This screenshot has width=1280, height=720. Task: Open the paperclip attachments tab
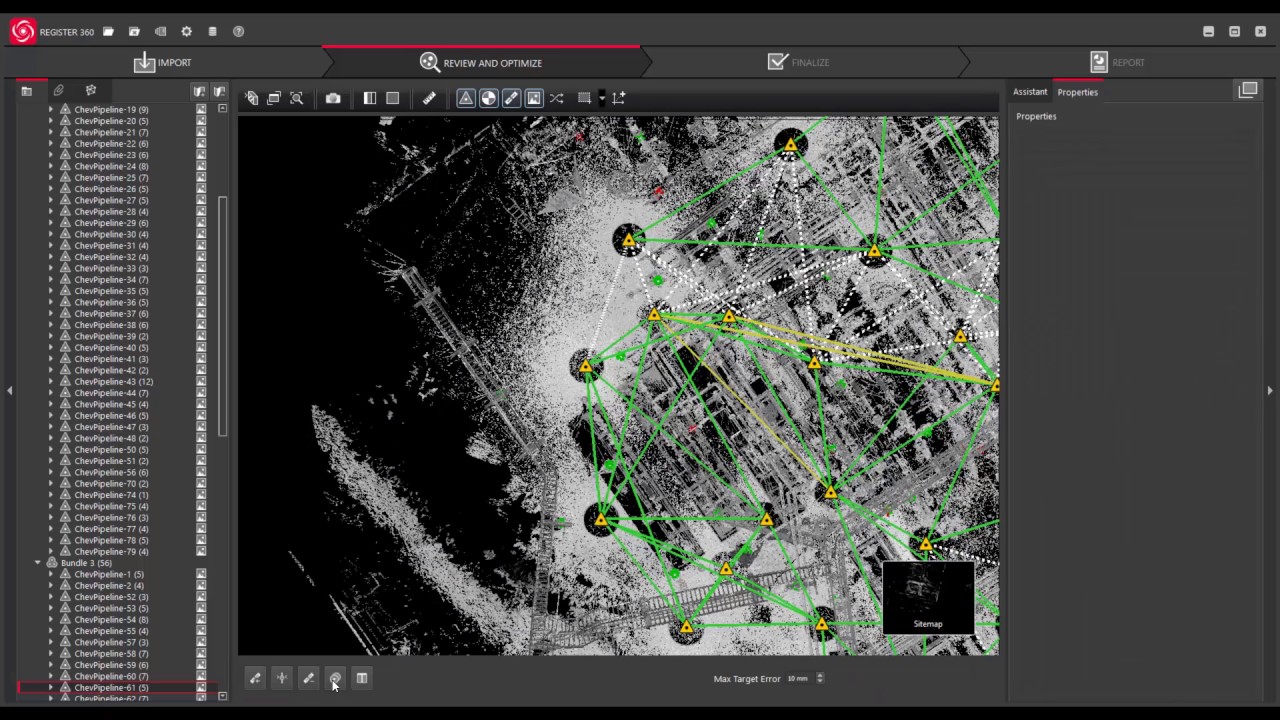(x=59, y=91)
